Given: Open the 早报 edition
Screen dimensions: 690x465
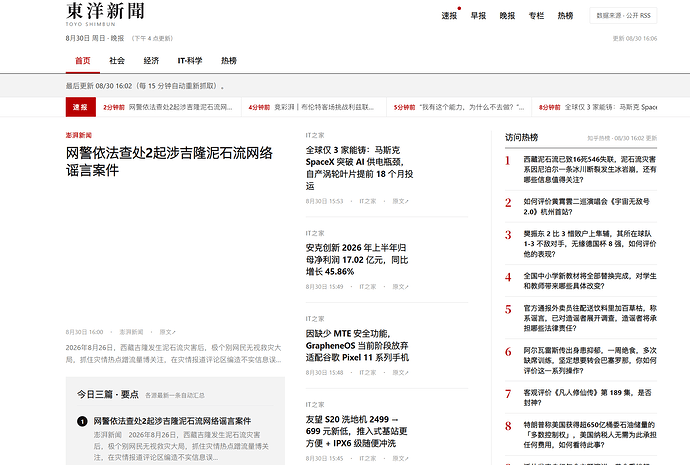Looking at the screenshot, I should coord(478,16).
